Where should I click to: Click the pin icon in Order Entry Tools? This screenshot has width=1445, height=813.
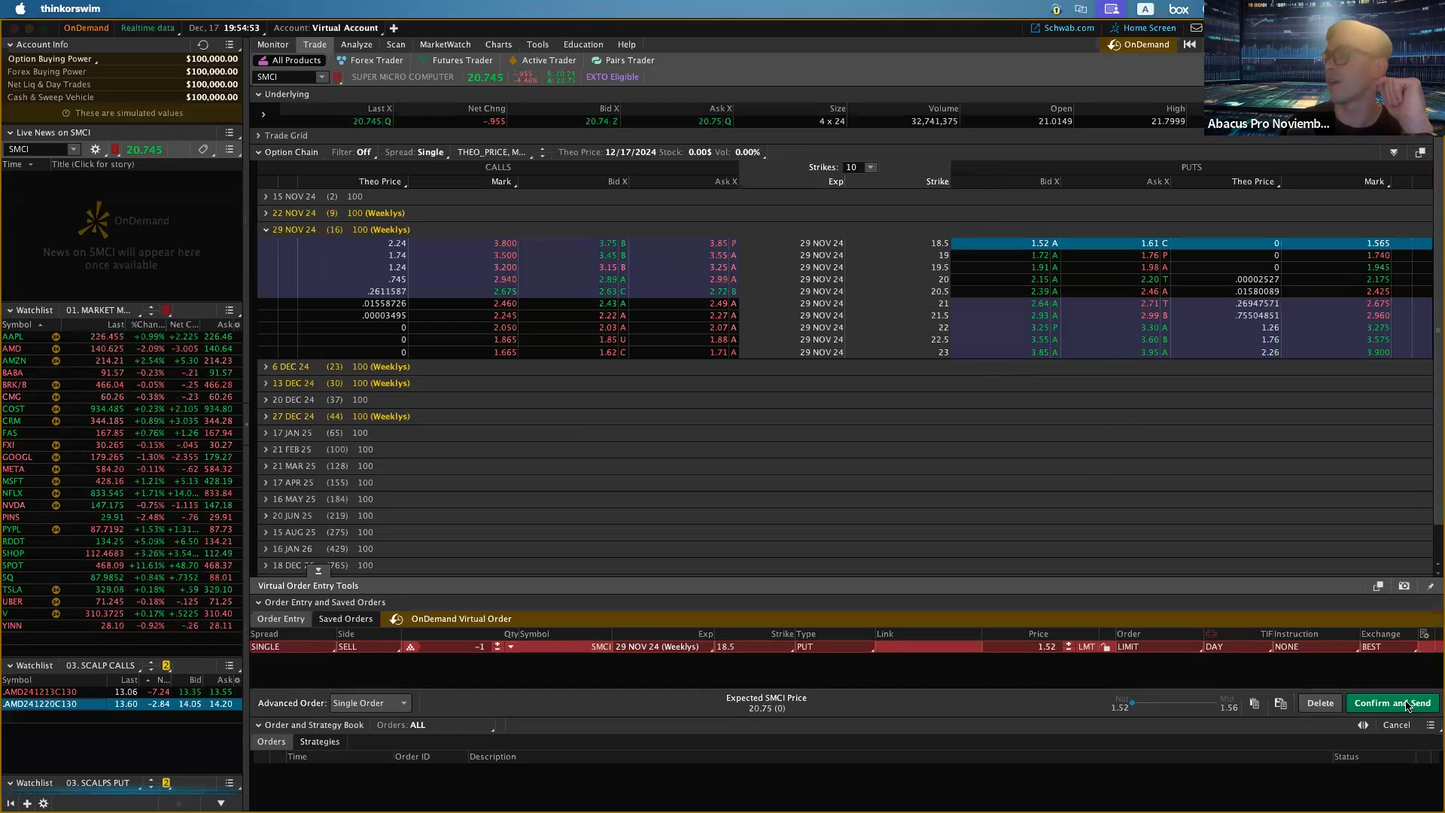click(1430, 586)
